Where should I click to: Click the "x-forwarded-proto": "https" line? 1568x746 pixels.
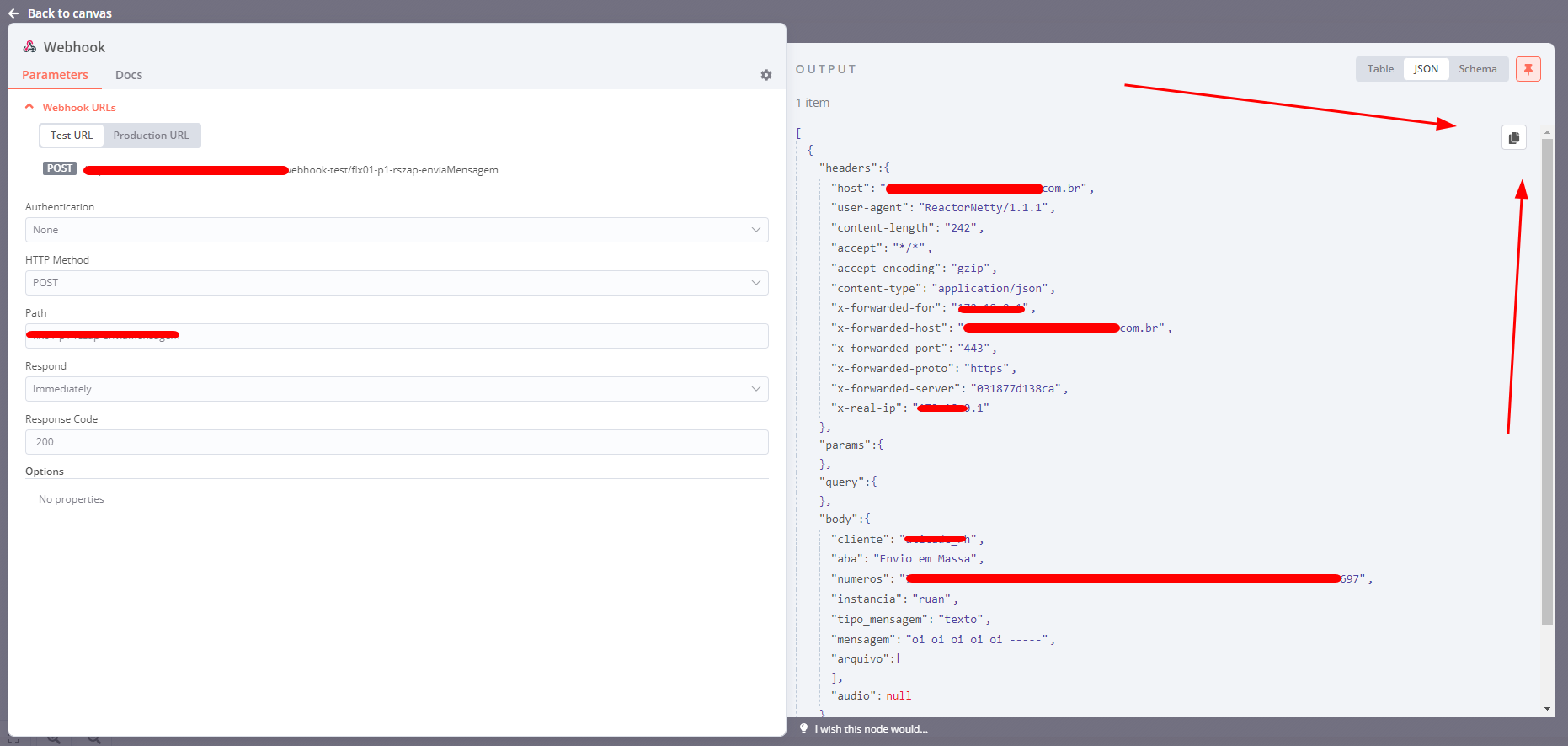[924, 369]
